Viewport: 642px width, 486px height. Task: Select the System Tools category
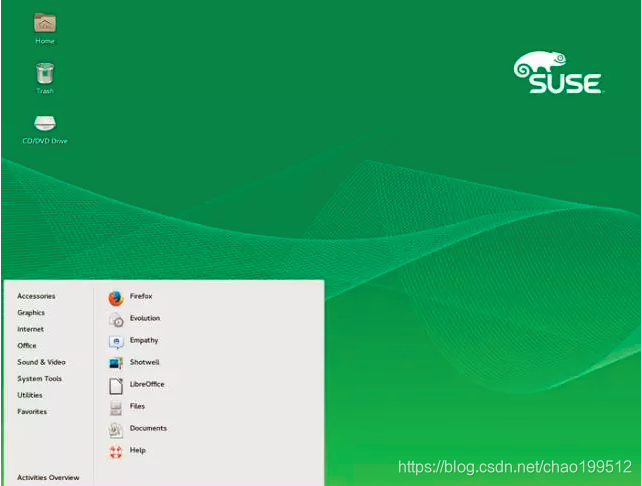tap(39, 379)
